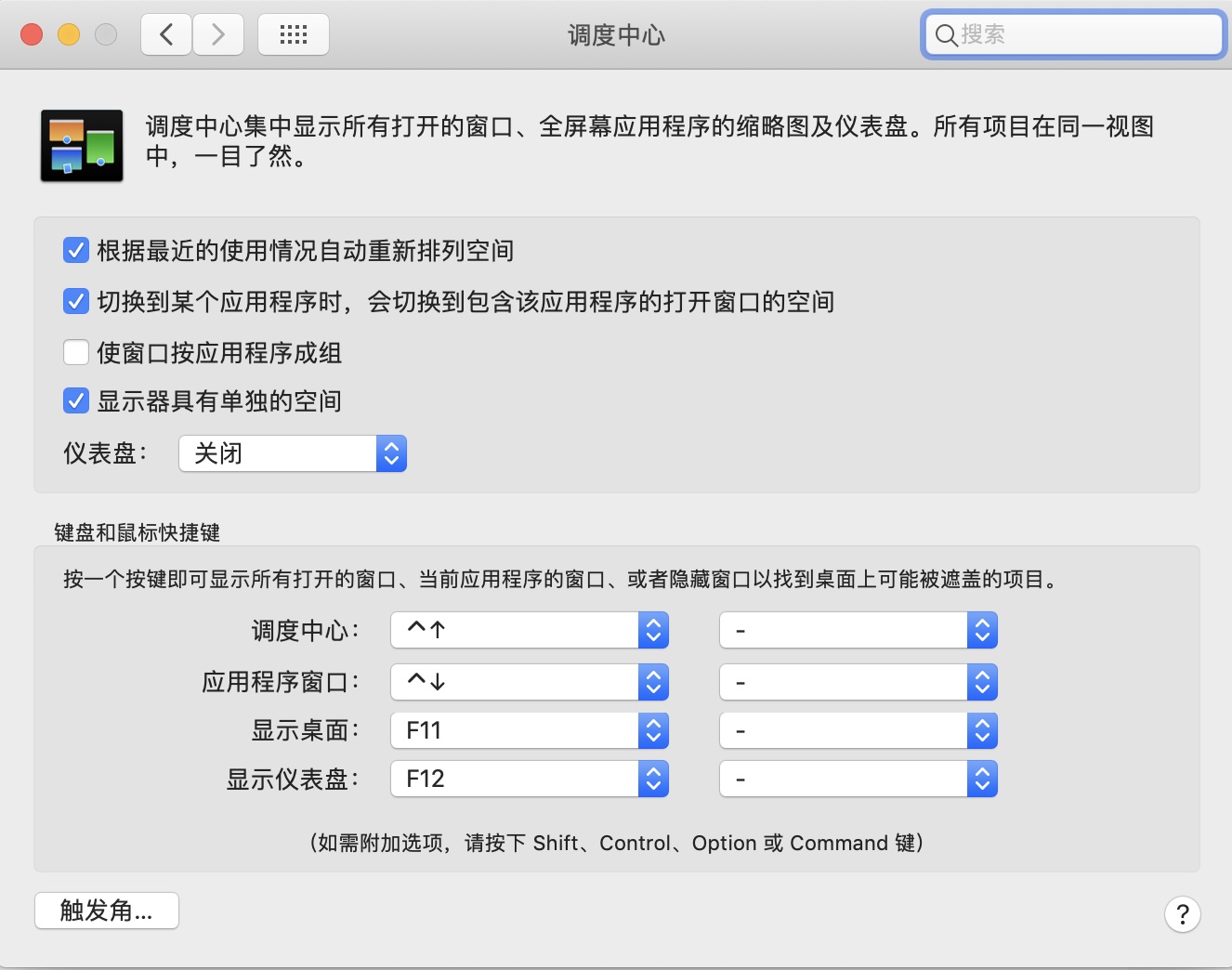Open 显示仪表盘 F12 shortcut dropdown
The height and width of the screenshot is (970, 1232).
coord(530,779)
